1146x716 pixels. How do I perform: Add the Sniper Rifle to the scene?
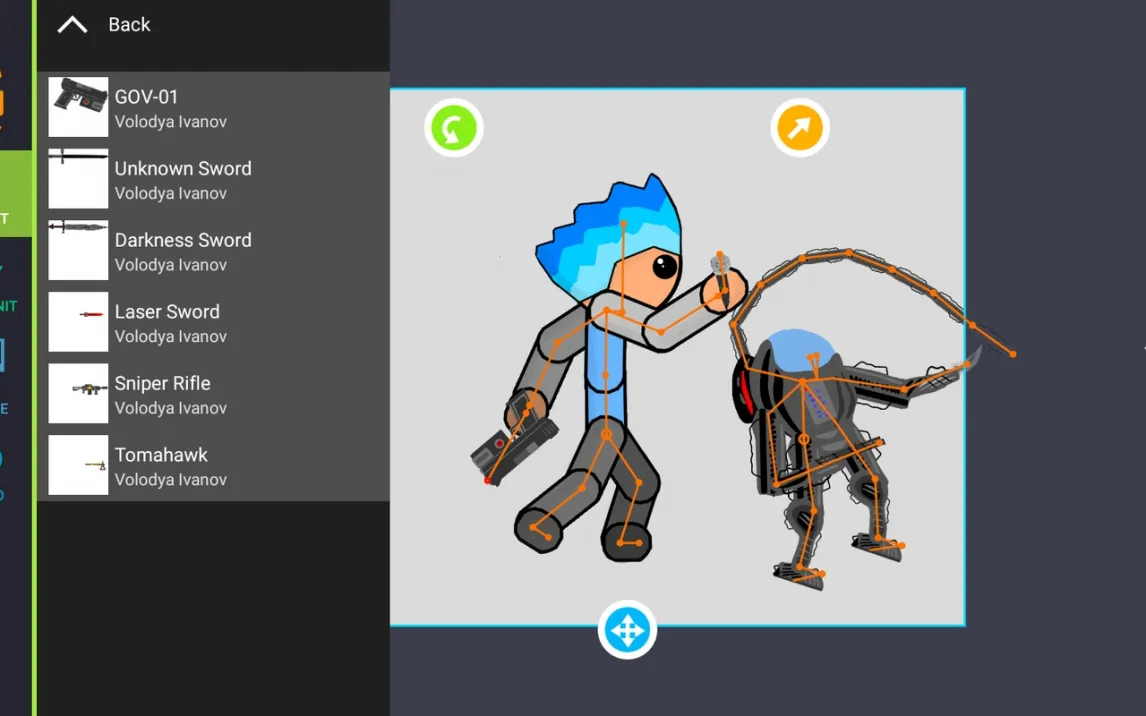[213, 394]
